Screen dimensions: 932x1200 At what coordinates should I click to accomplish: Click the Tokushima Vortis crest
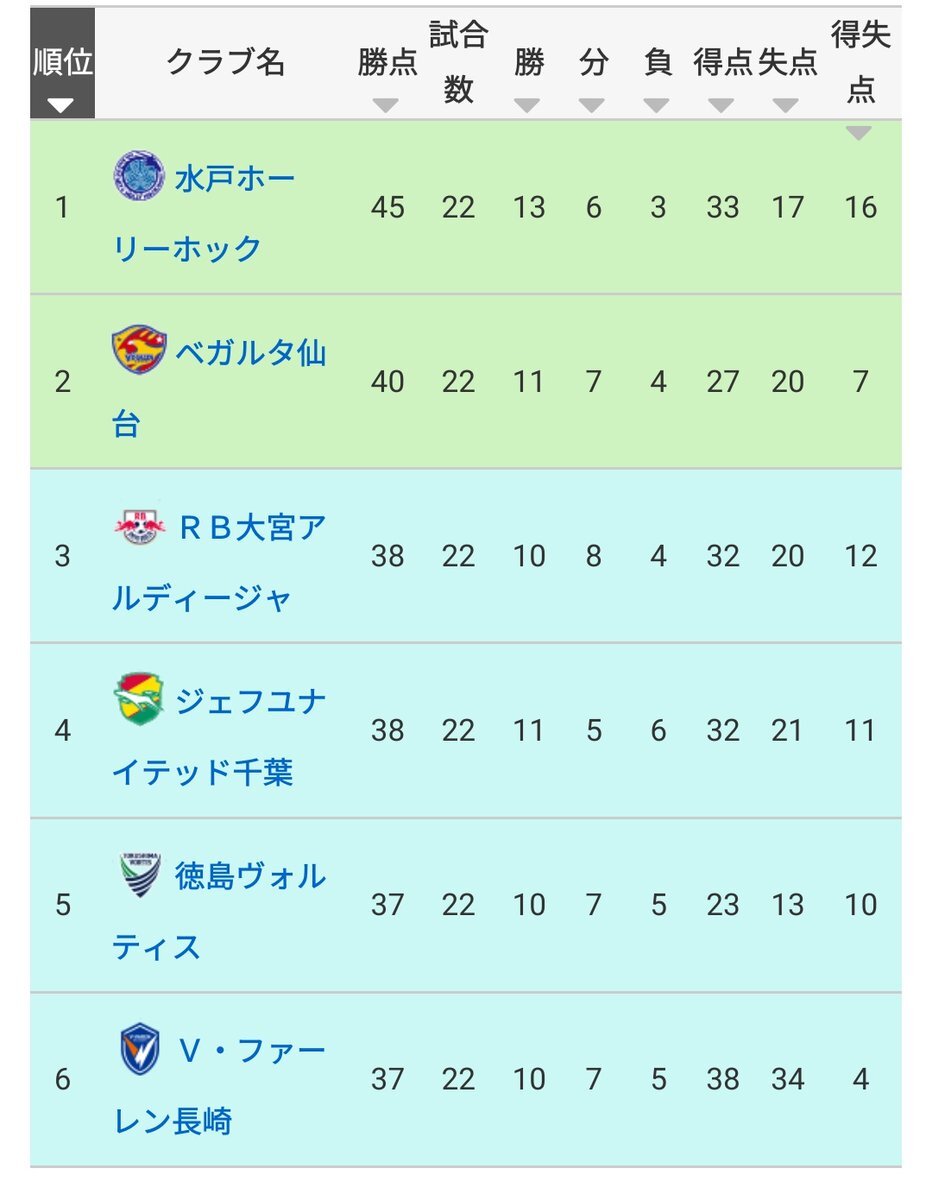pyautogui.click(x=137, y=874)
